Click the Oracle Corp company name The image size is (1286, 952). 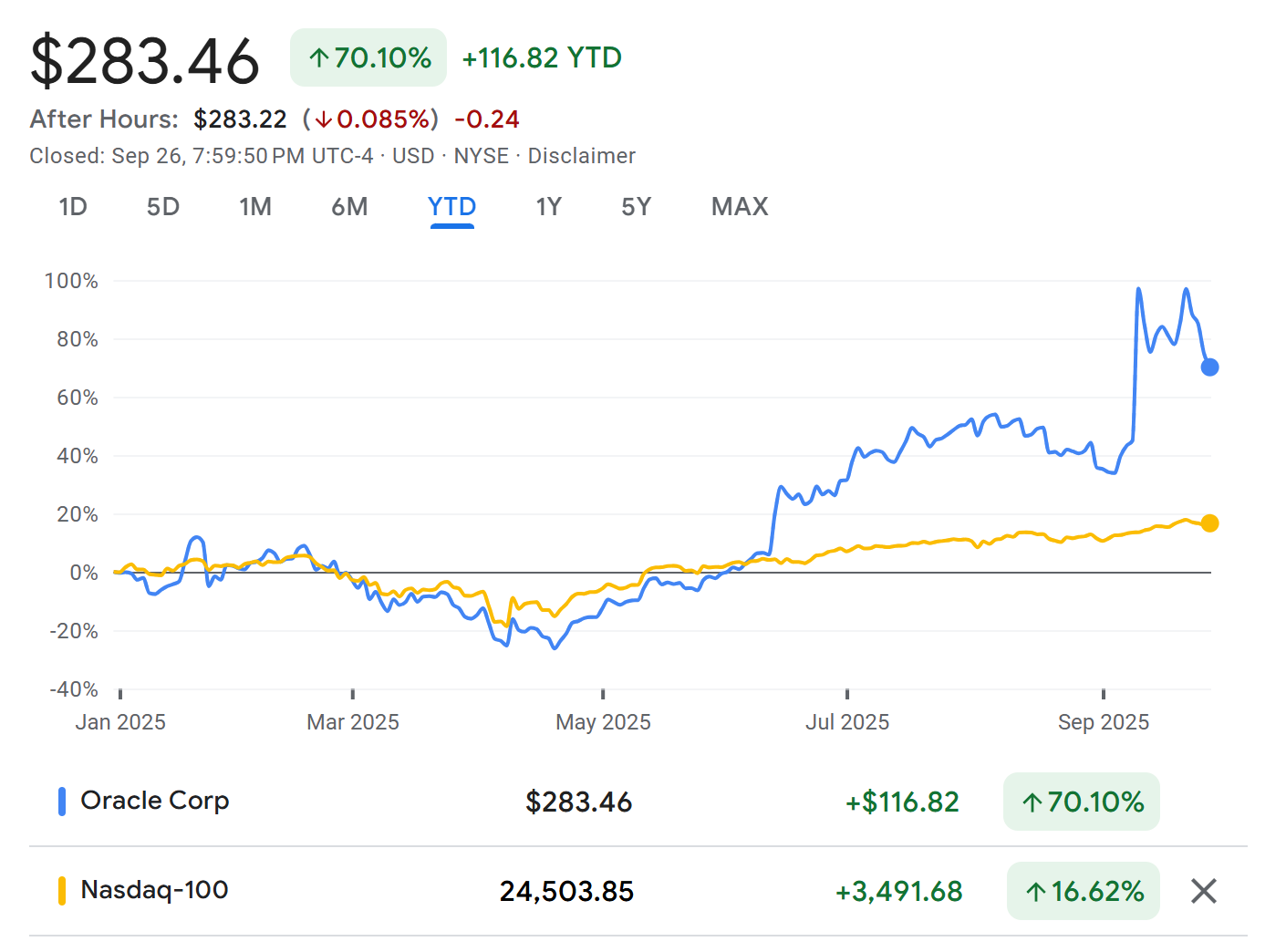(x=155, y=801)
